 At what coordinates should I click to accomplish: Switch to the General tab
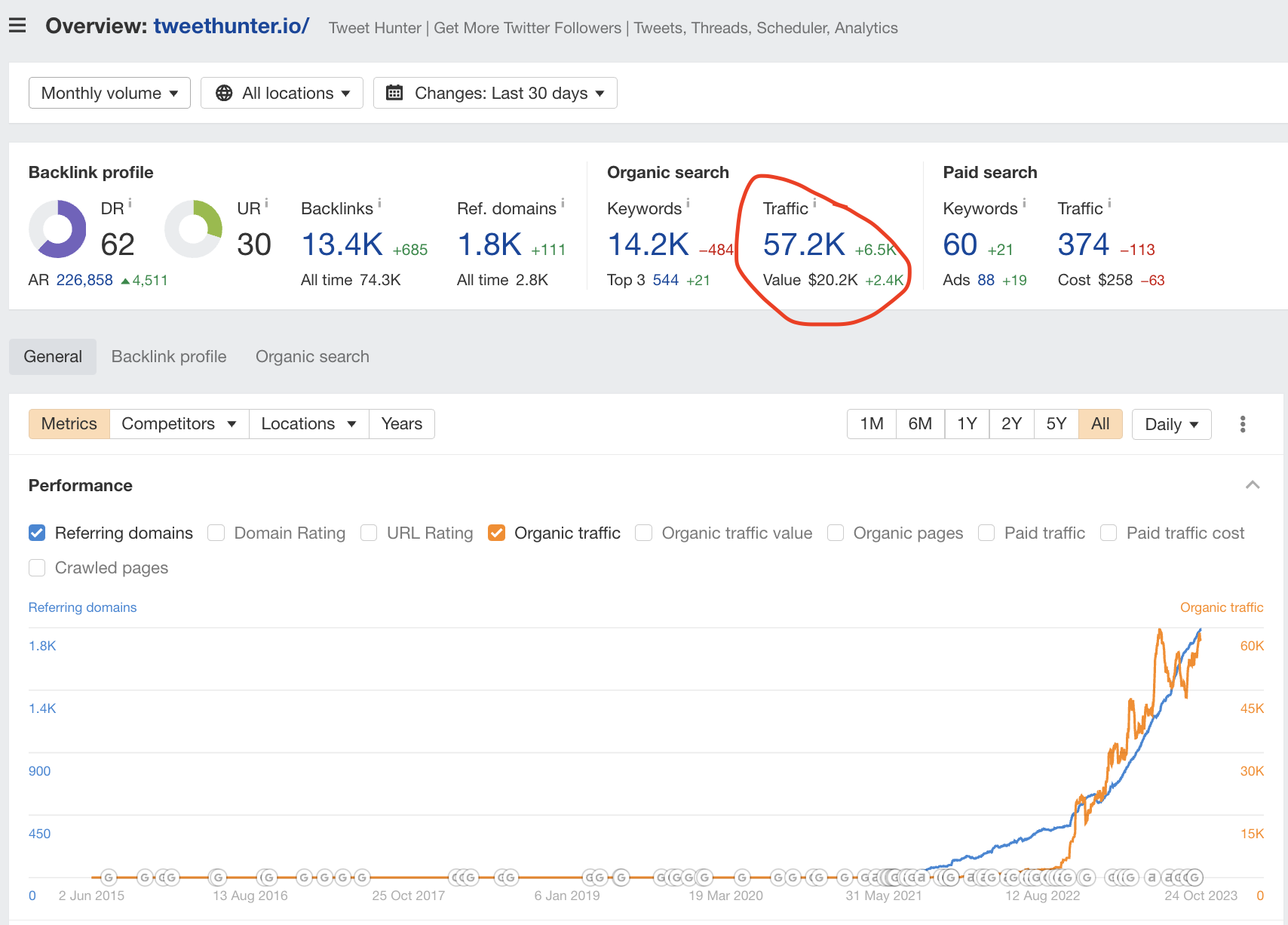(53, 357)
